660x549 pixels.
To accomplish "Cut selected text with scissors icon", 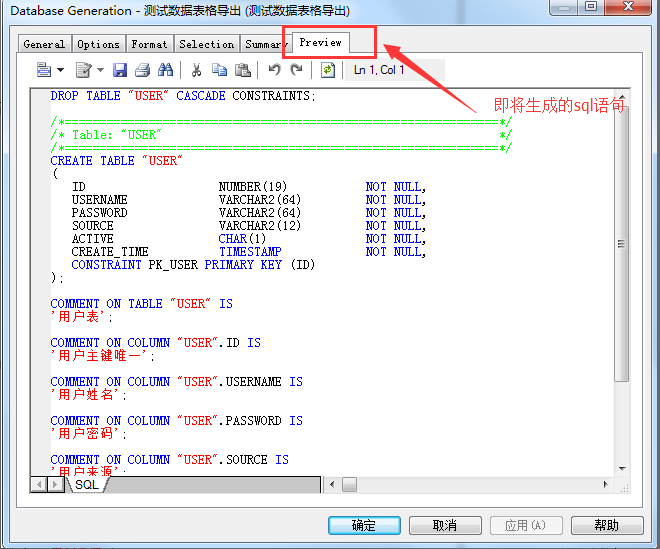I will [196, 70].
